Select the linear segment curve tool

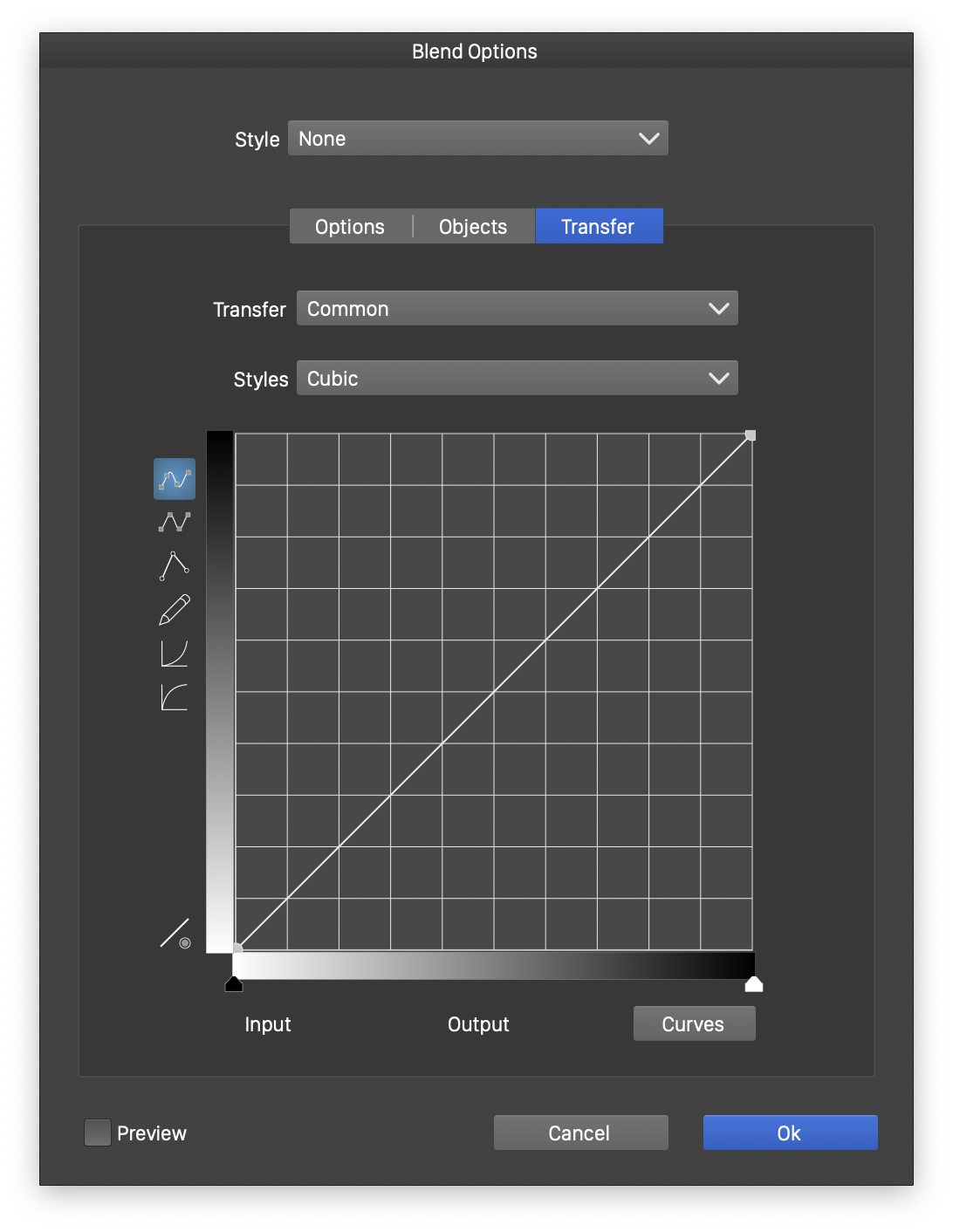click(175, 522)
